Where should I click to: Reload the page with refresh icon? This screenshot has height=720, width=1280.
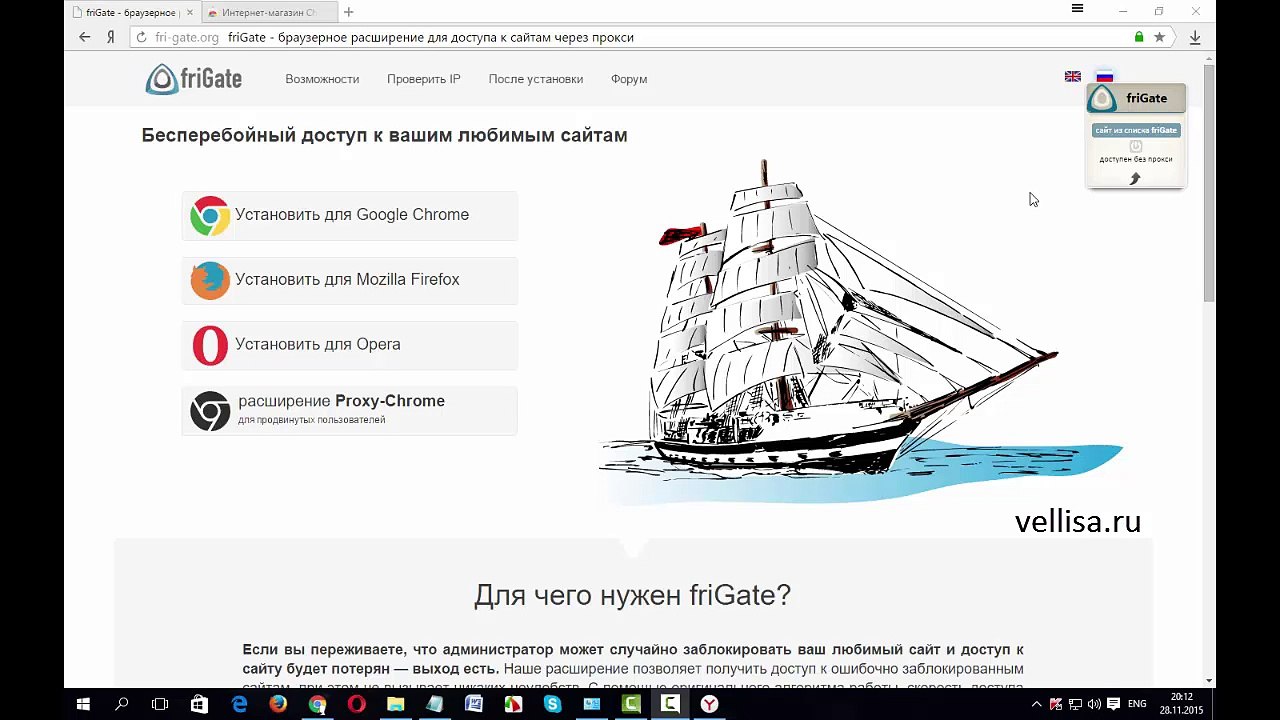click(x=141, y=37)
